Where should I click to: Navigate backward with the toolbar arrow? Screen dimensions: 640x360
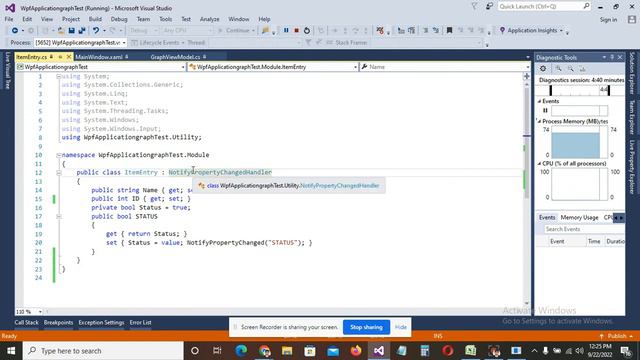(x=15, y=30)
